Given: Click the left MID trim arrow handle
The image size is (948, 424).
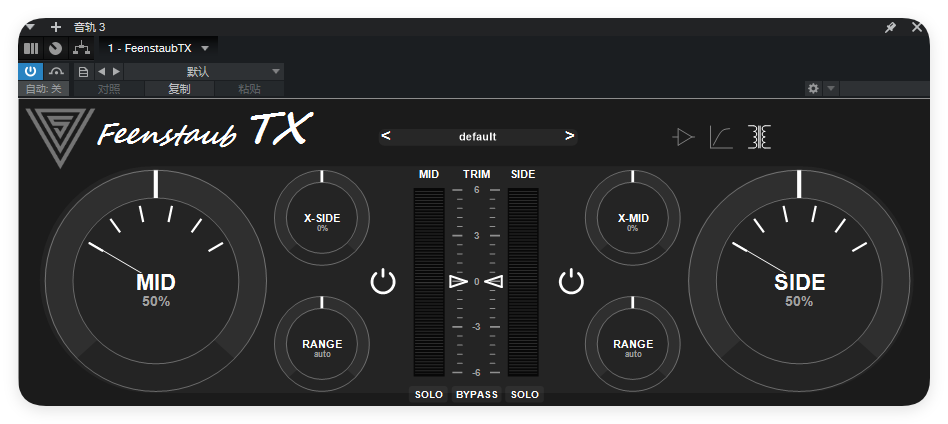Looking at the screenshot, I should pos(458,281).
